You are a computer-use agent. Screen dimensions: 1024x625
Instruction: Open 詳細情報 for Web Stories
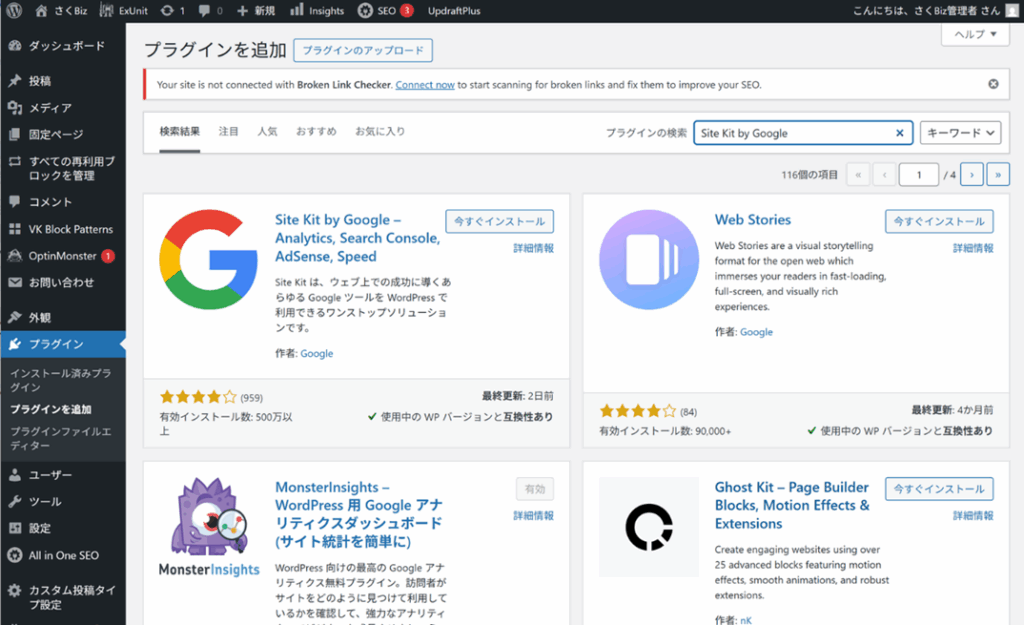(x=973, y=248)
